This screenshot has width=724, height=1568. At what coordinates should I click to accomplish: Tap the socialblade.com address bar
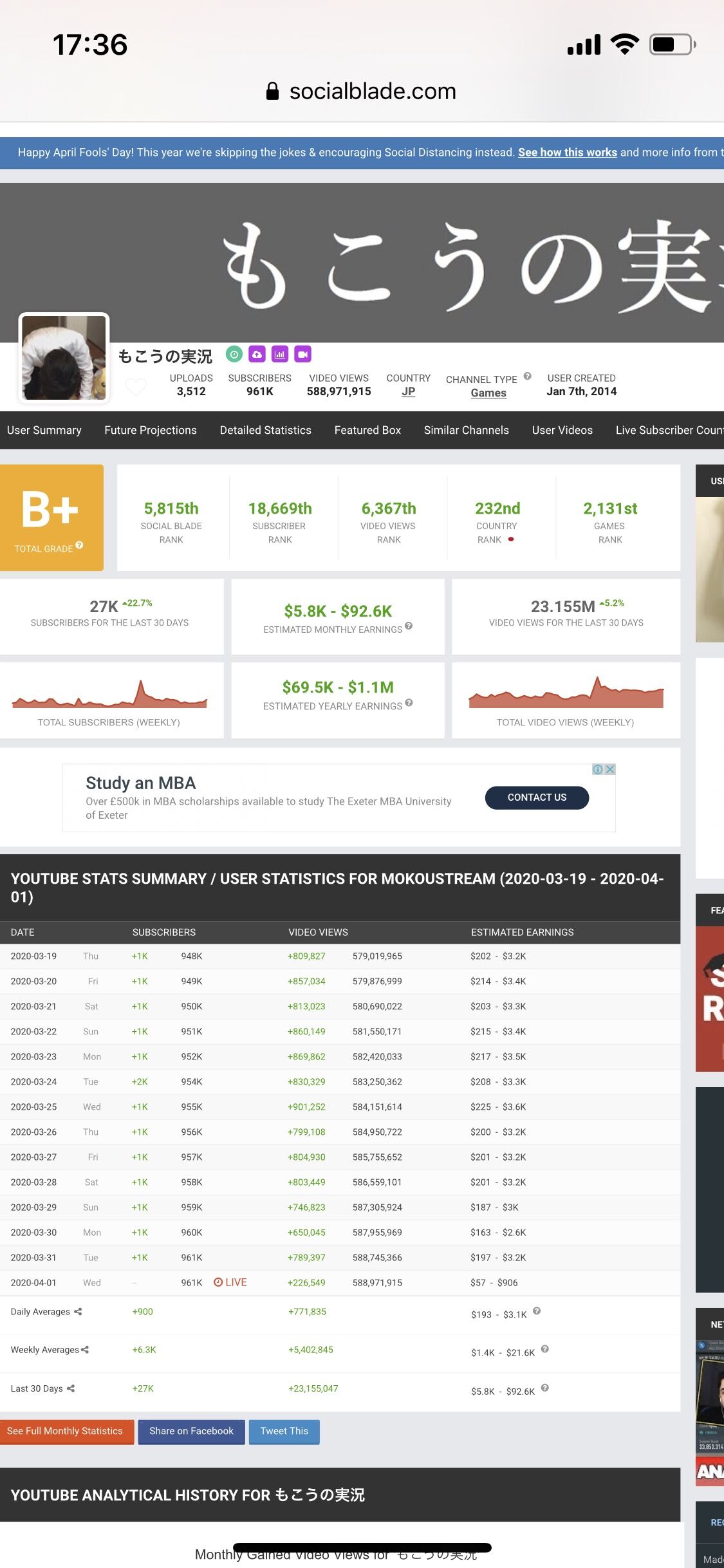[x=362, y=91]
